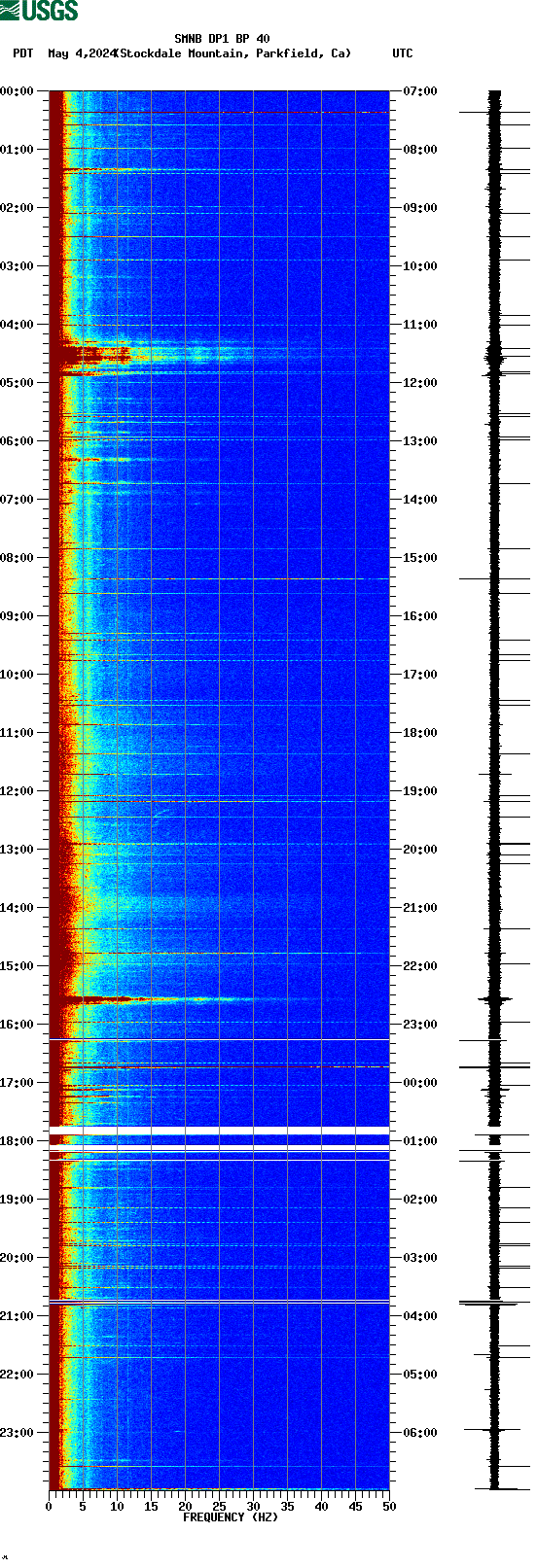Click the 07:00 UTC time label
537x1568 pixels.
coord(419,91)
